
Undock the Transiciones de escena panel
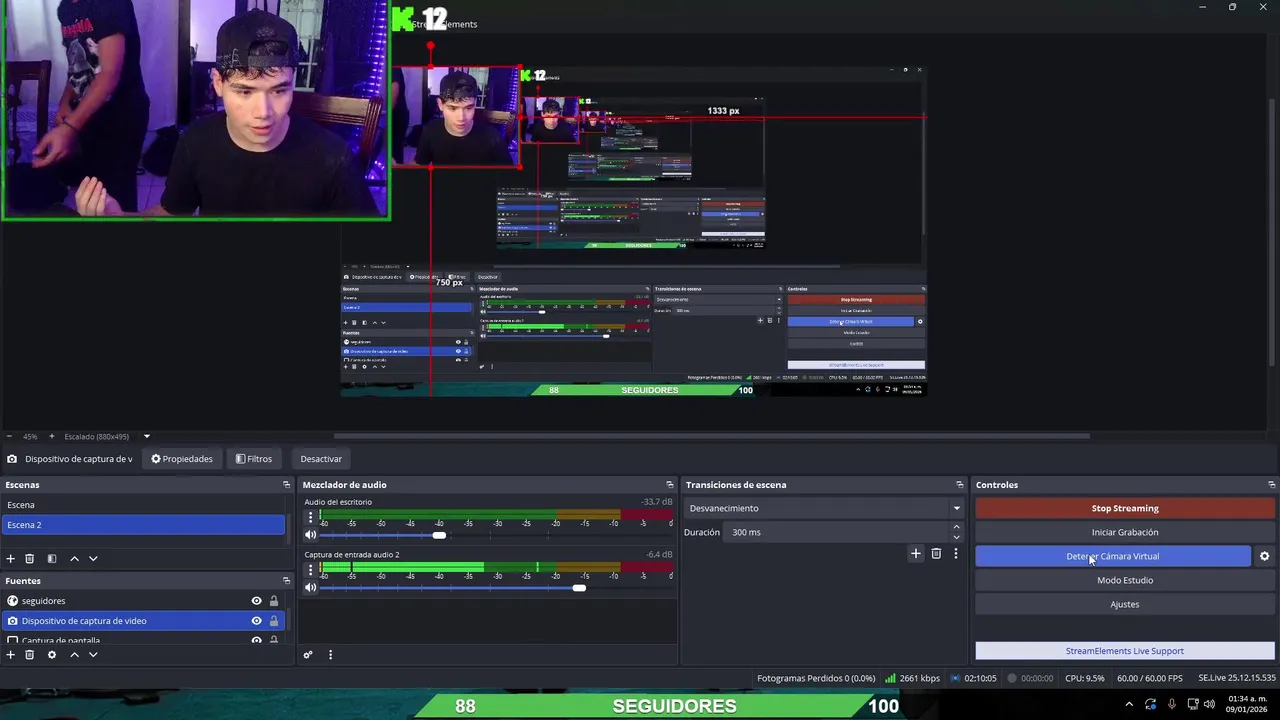[960, 485]
